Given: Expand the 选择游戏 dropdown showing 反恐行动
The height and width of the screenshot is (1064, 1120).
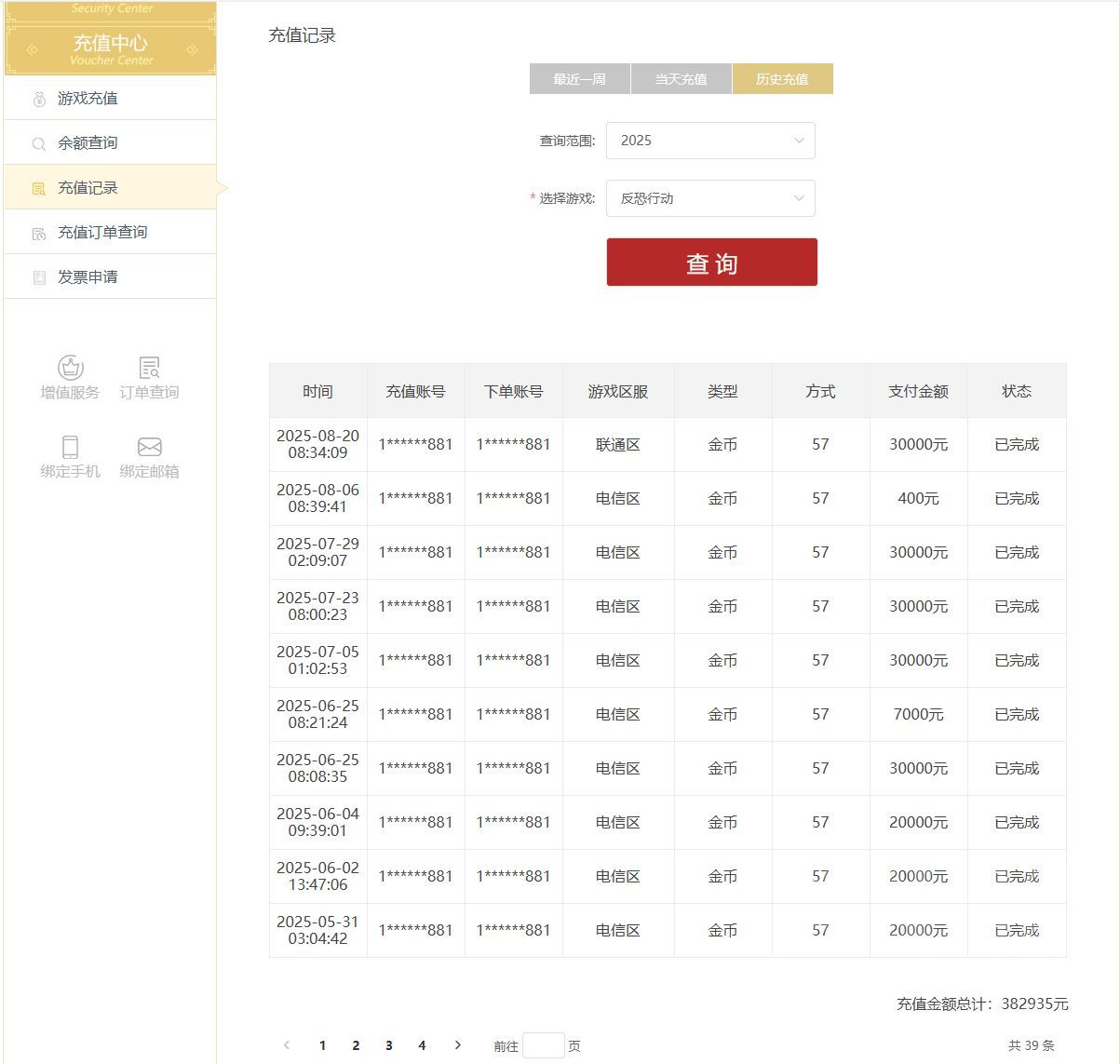Looking at the screenshot, I should click(x=710, y=198).
